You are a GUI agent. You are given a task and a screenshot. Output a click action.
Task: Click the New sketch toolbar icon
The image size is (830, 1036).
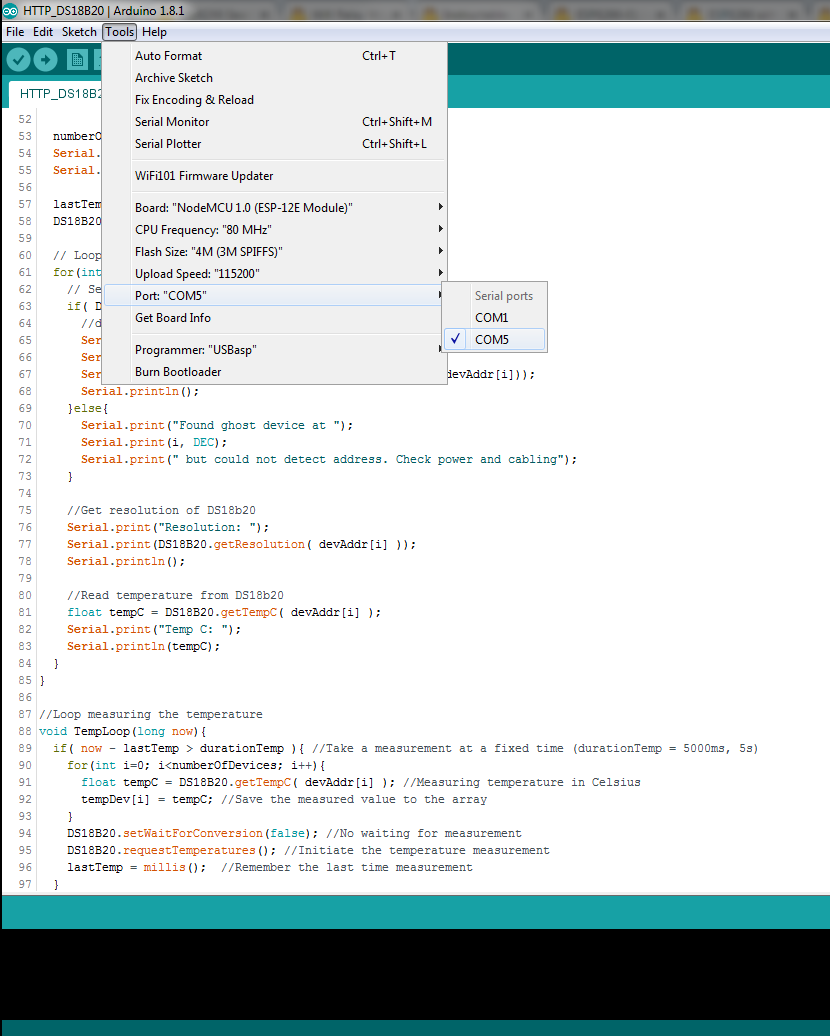point(77,60)
